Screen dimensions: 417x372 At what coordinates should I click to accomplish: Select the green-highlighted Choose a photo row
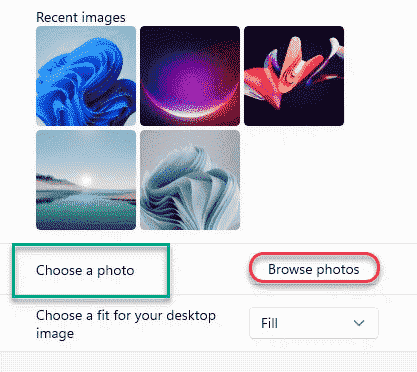click(91, 271)
